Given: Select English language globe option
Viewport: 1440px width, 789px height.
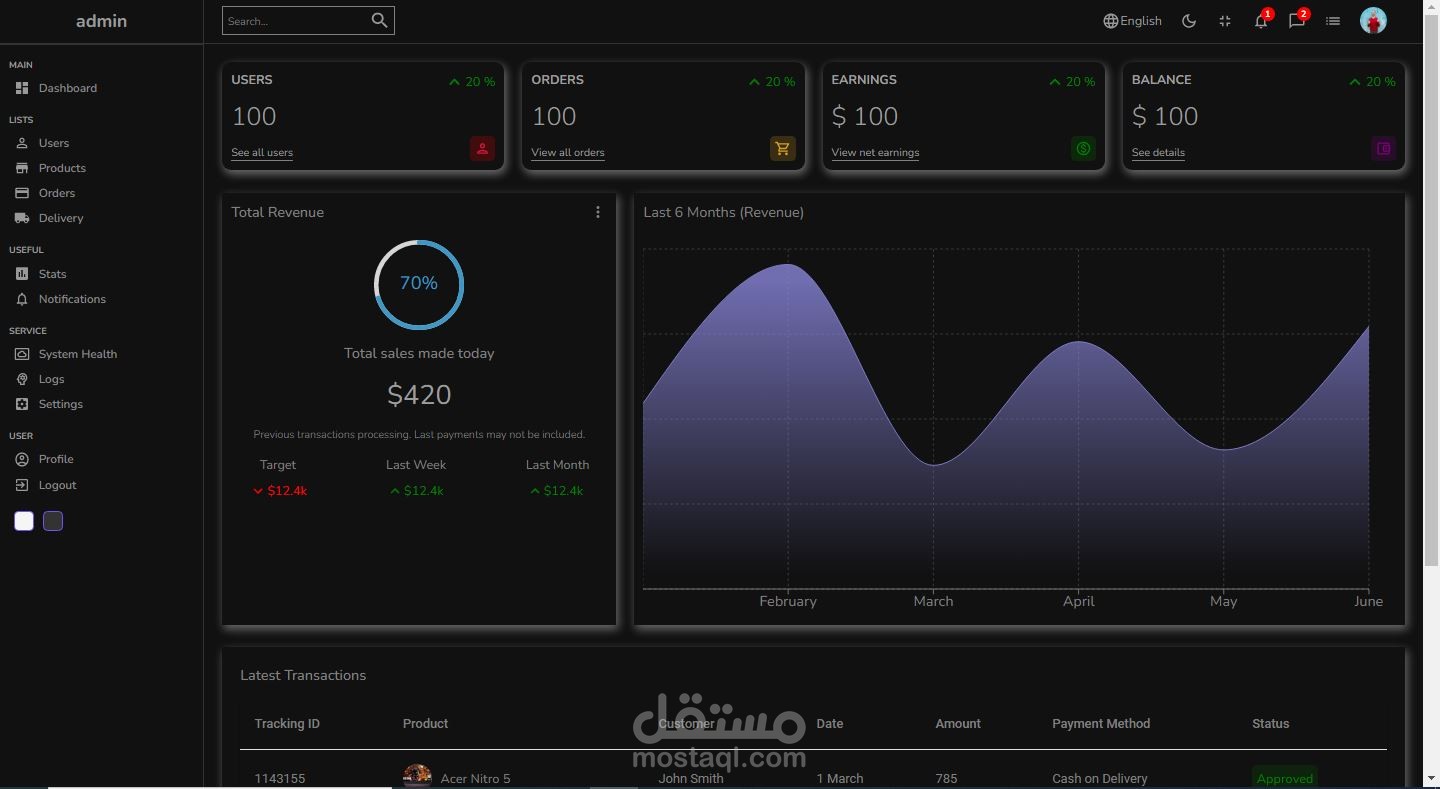Looking at the screenshot, I should 1132,21.
